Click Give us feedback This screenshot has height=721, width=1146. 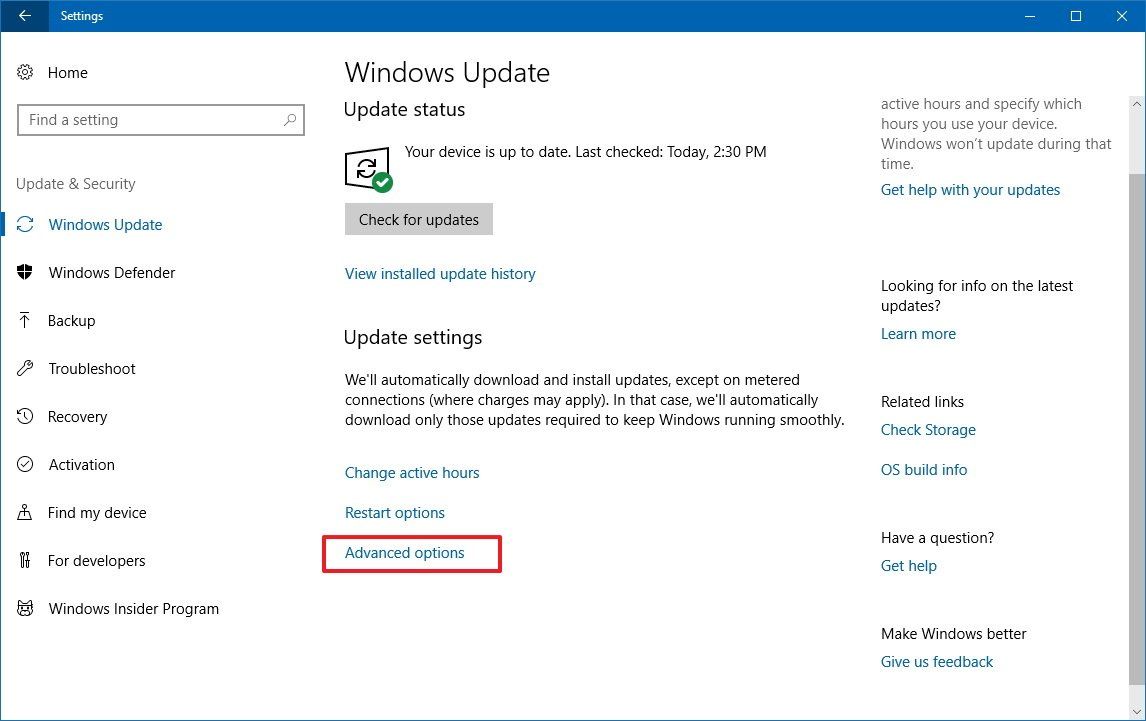(936, 661)
